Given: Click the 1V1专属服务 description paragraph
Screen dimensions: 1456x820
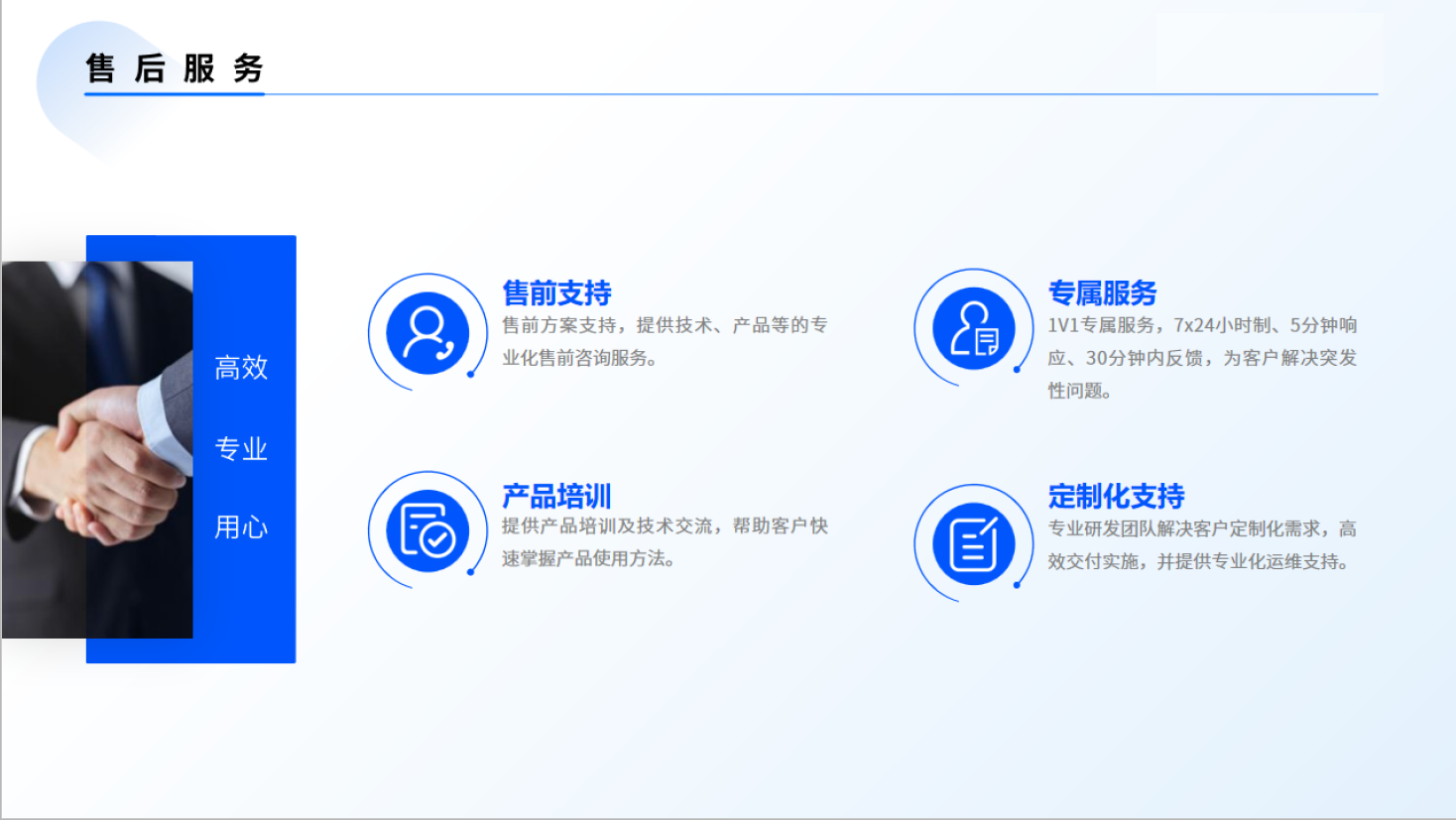Looking at the screenshot, I should coord(1202,357).
